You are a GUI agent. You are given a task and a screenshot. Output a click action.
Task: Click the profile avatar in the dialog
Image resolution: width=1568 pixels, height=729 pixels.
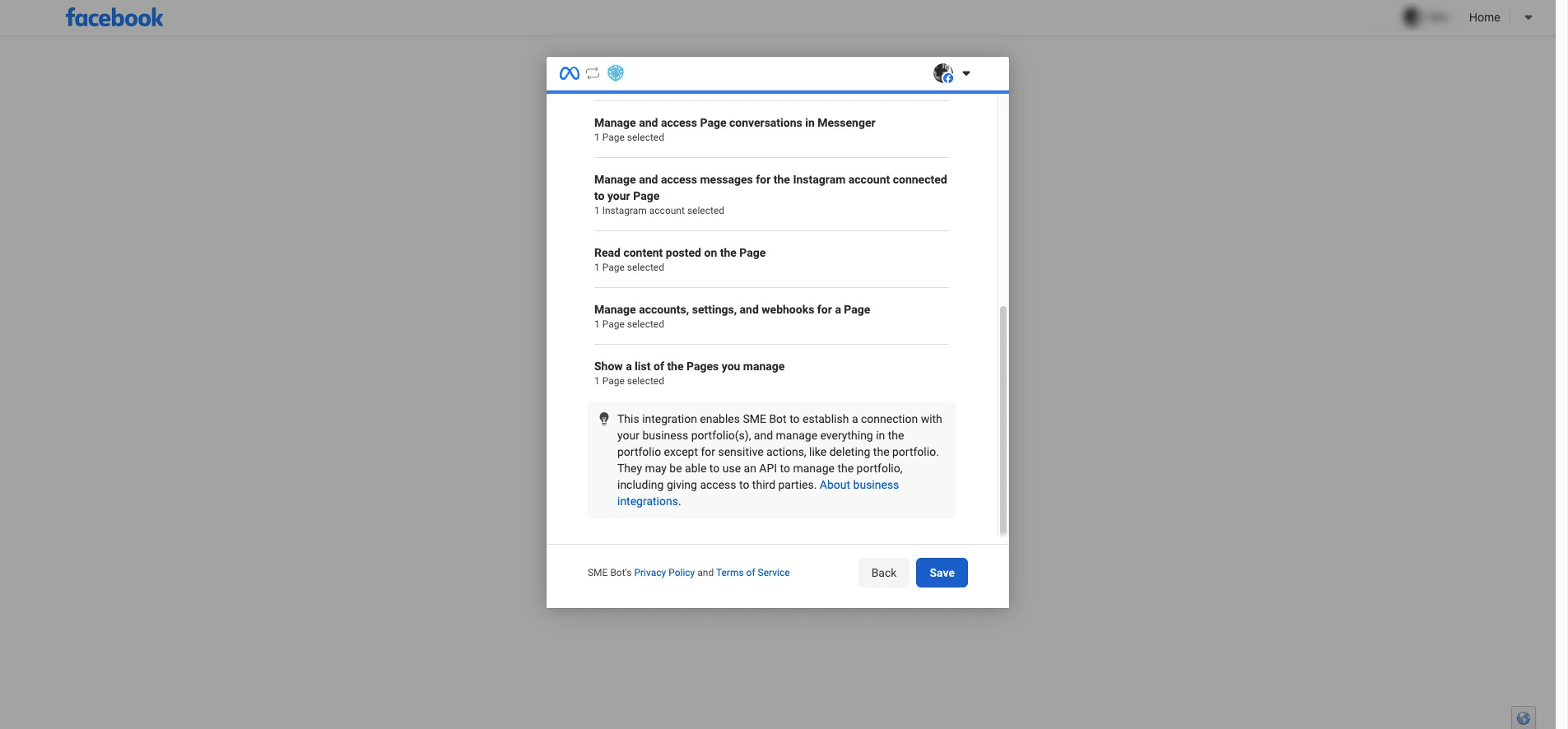click(943, 73)
